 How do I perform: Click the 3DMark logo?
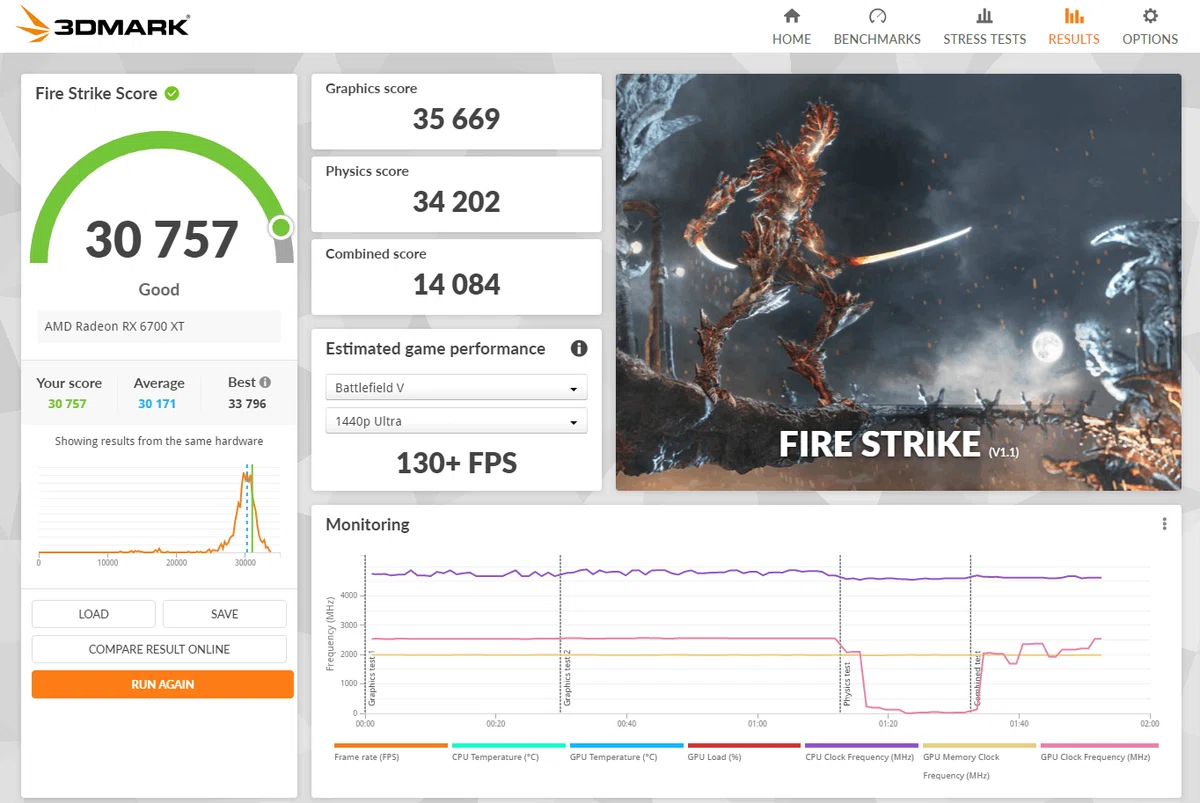(x=104, y=25)
